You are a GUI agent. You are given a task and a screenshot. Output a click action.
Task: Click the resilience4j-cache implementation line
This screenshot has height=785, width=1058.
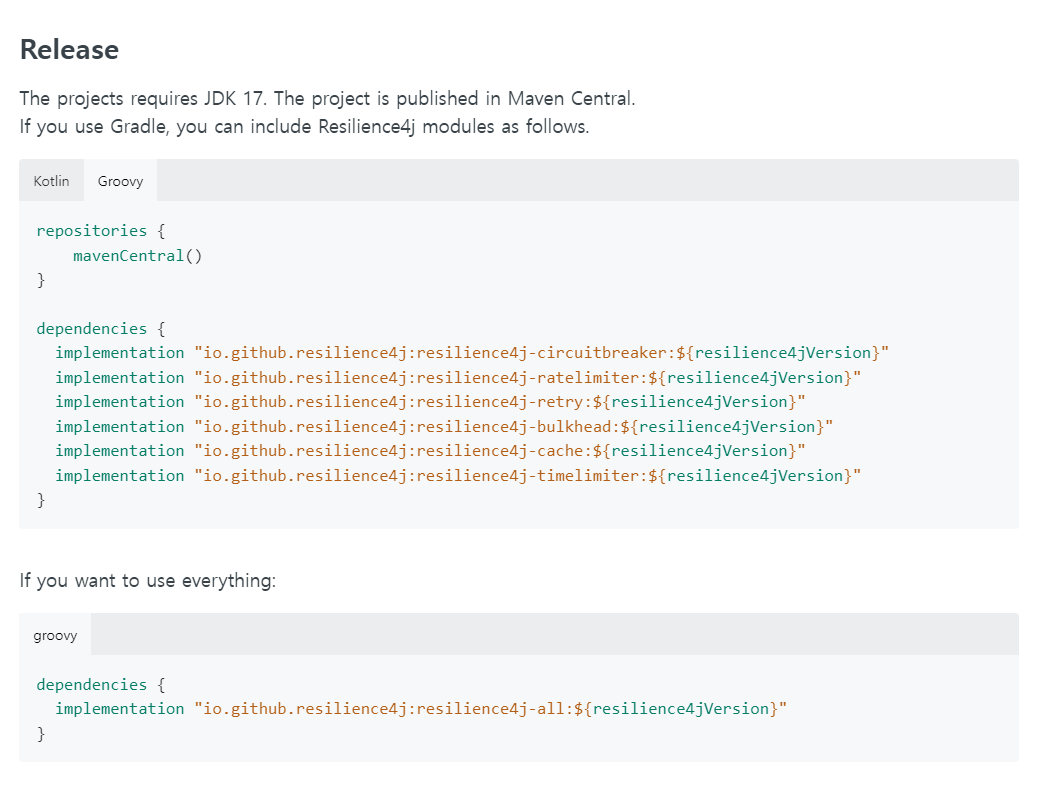430,451
